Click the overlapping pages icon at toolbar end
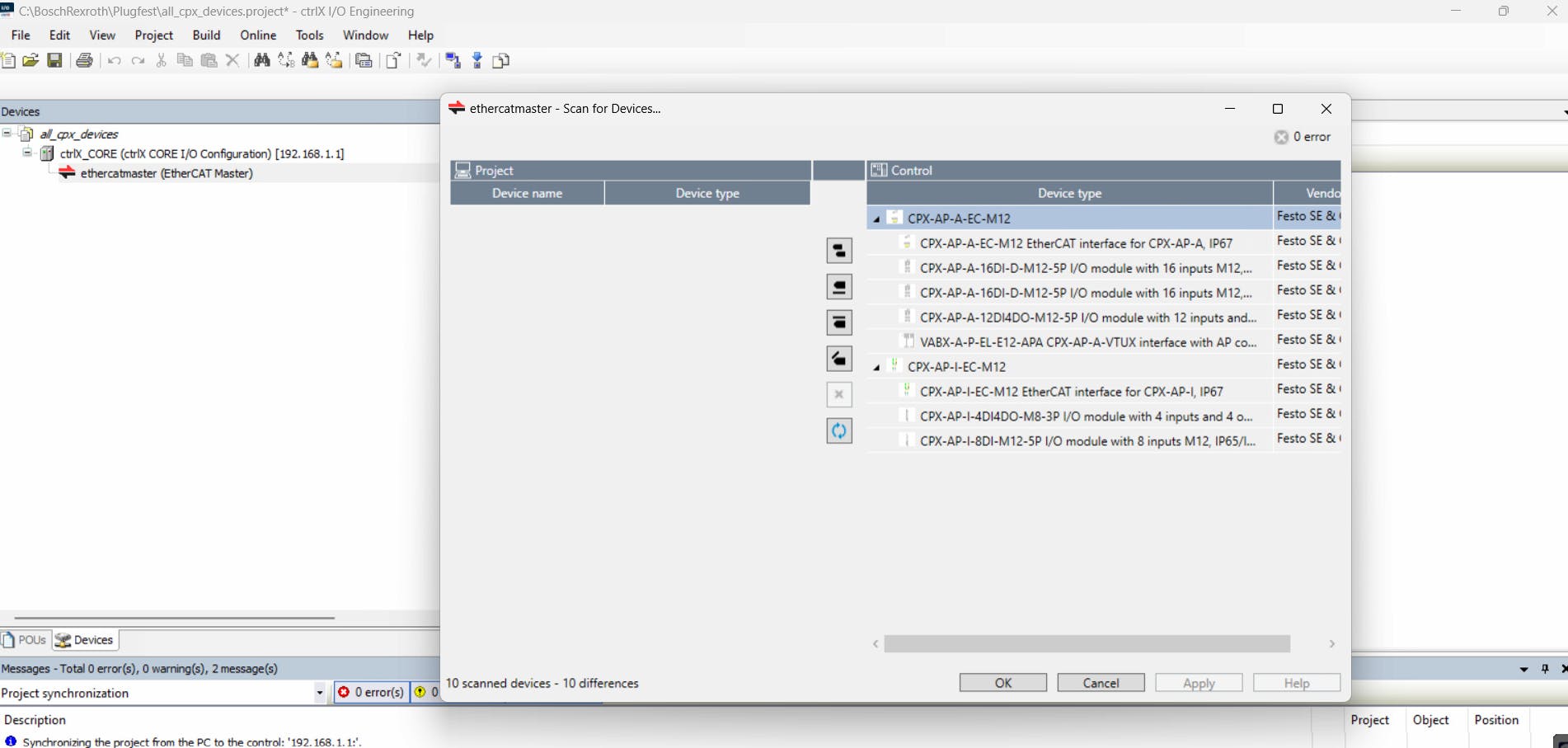The width and height of the screenshot is (1568, 748). point(501,60)
